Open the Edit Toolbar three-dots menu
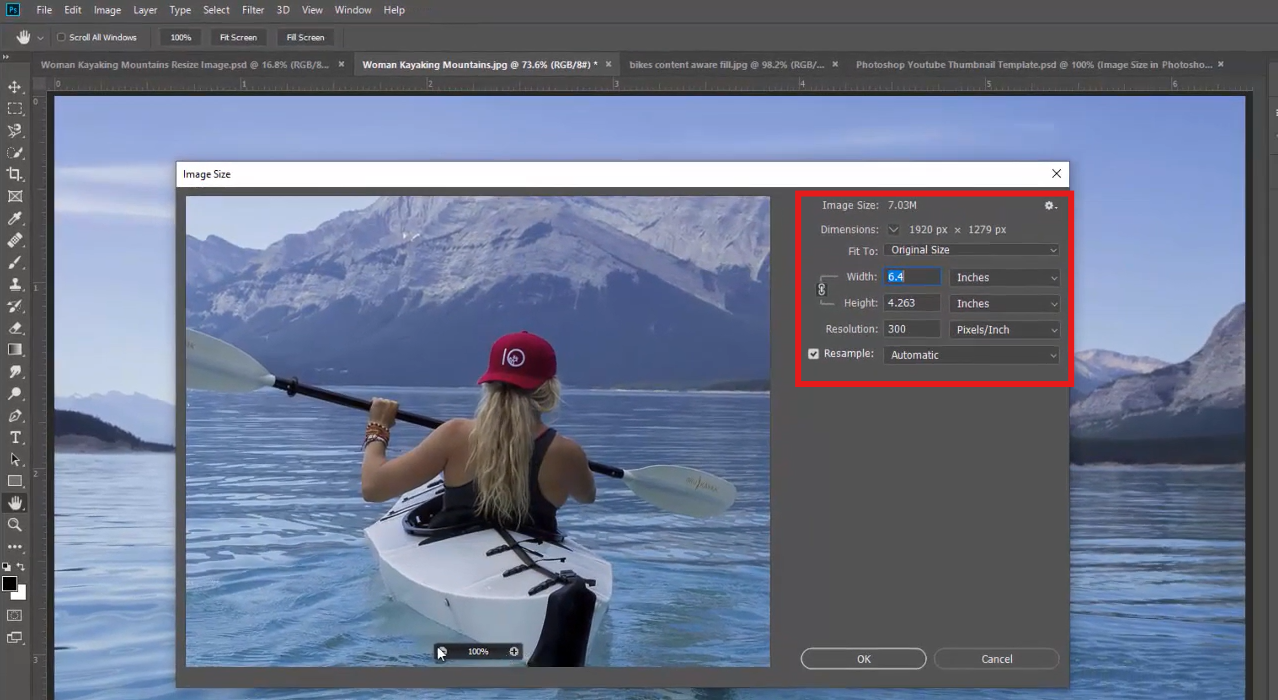 (15, 547)
